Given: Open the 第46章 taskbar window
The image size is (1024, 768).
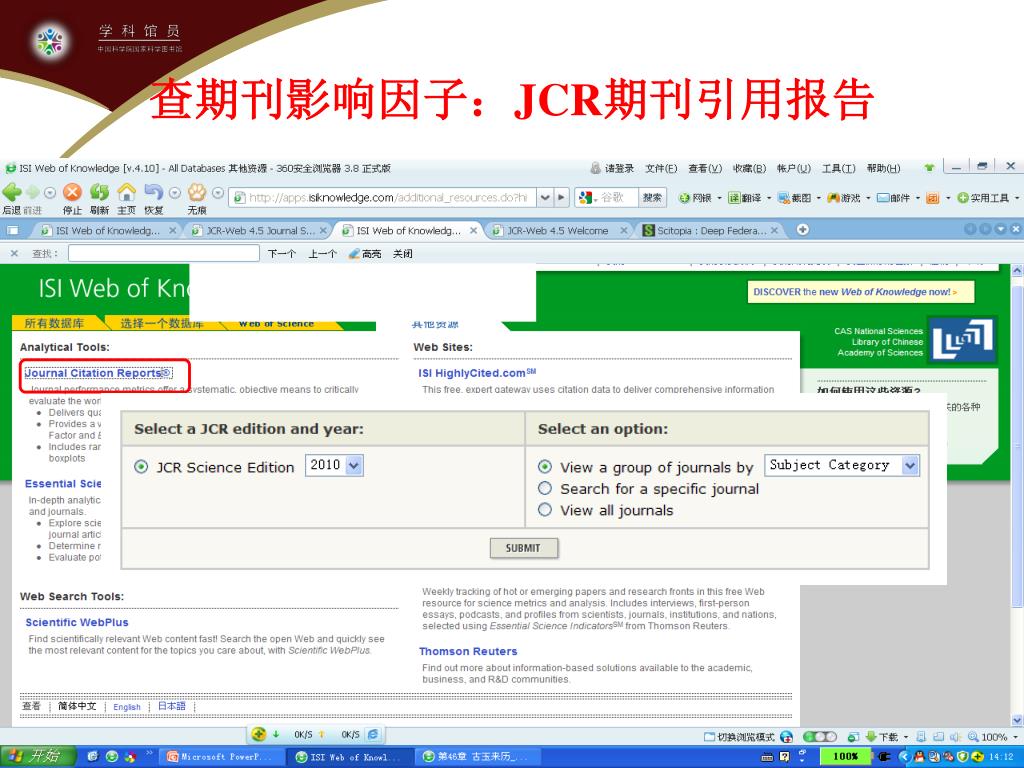Looking at the screenshot, I should [x=477, y=757].
